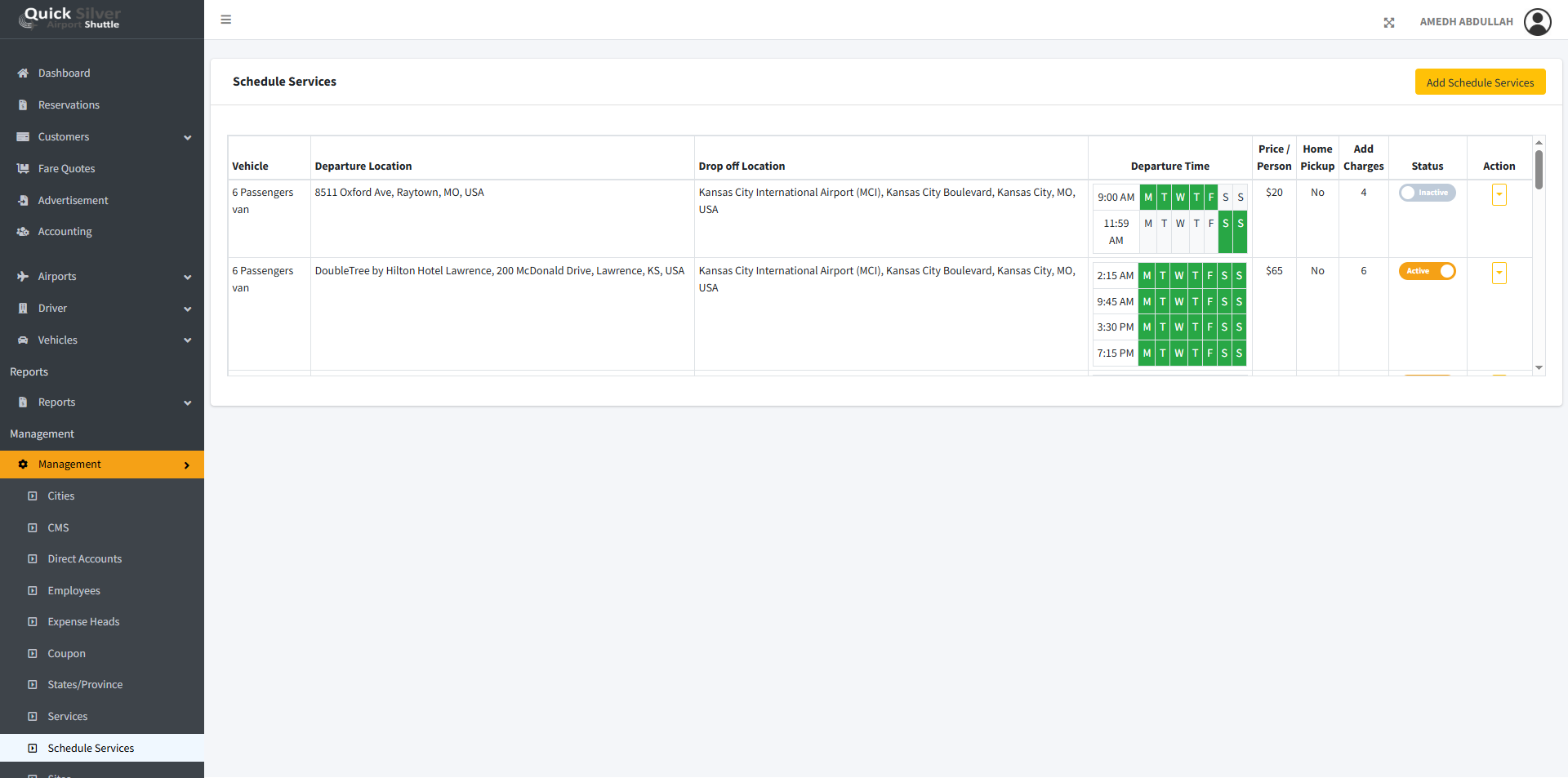1568x778 pixels.
Task: Open the Cities management page
Action: point(61,496)
